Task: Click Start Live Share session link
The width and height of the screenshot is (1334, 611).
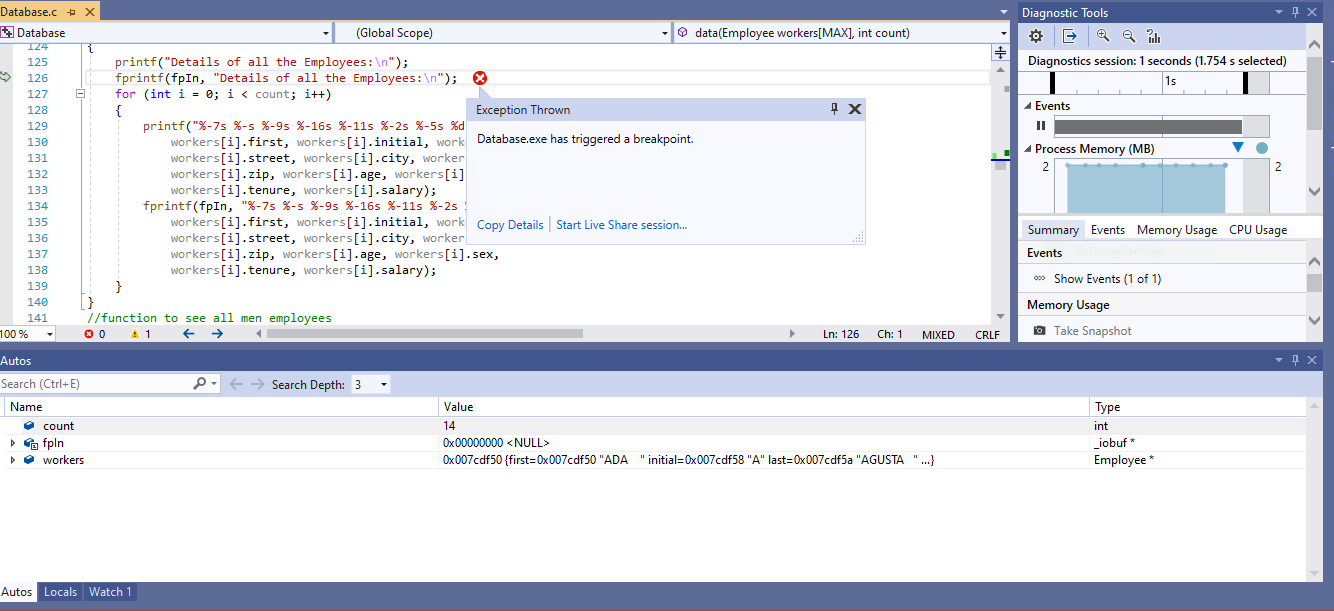Action: 621,225
